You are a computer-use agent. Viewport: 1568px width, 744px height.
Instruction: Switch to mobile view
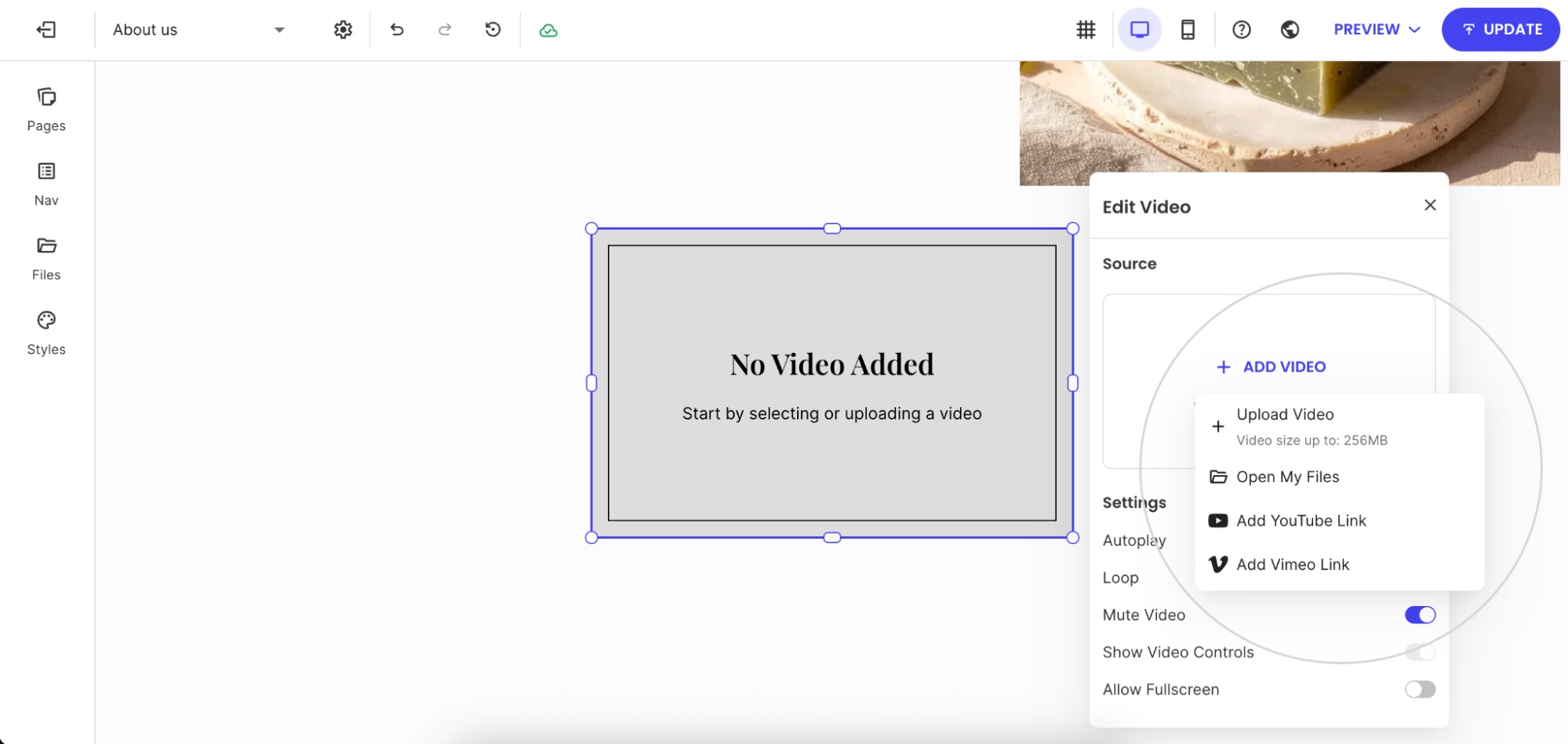[1188, 30]
